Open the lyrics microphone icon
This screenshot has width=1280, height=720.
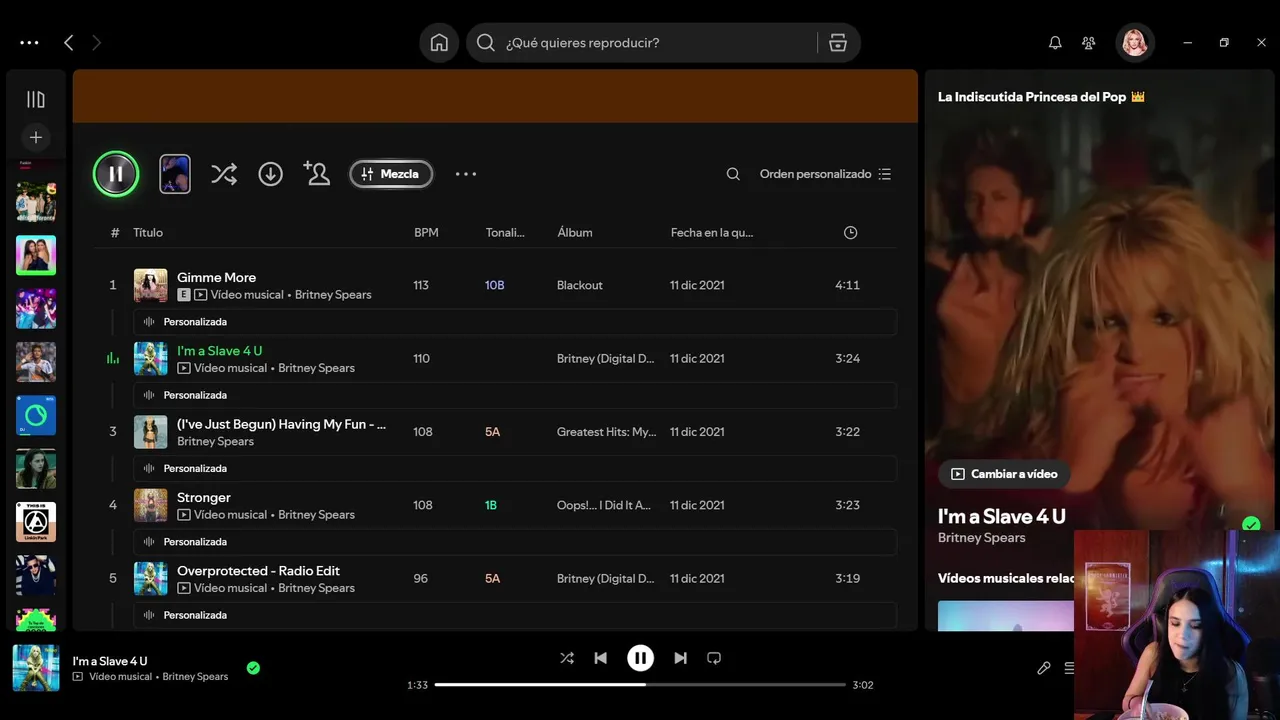[x=1044, y=668]
